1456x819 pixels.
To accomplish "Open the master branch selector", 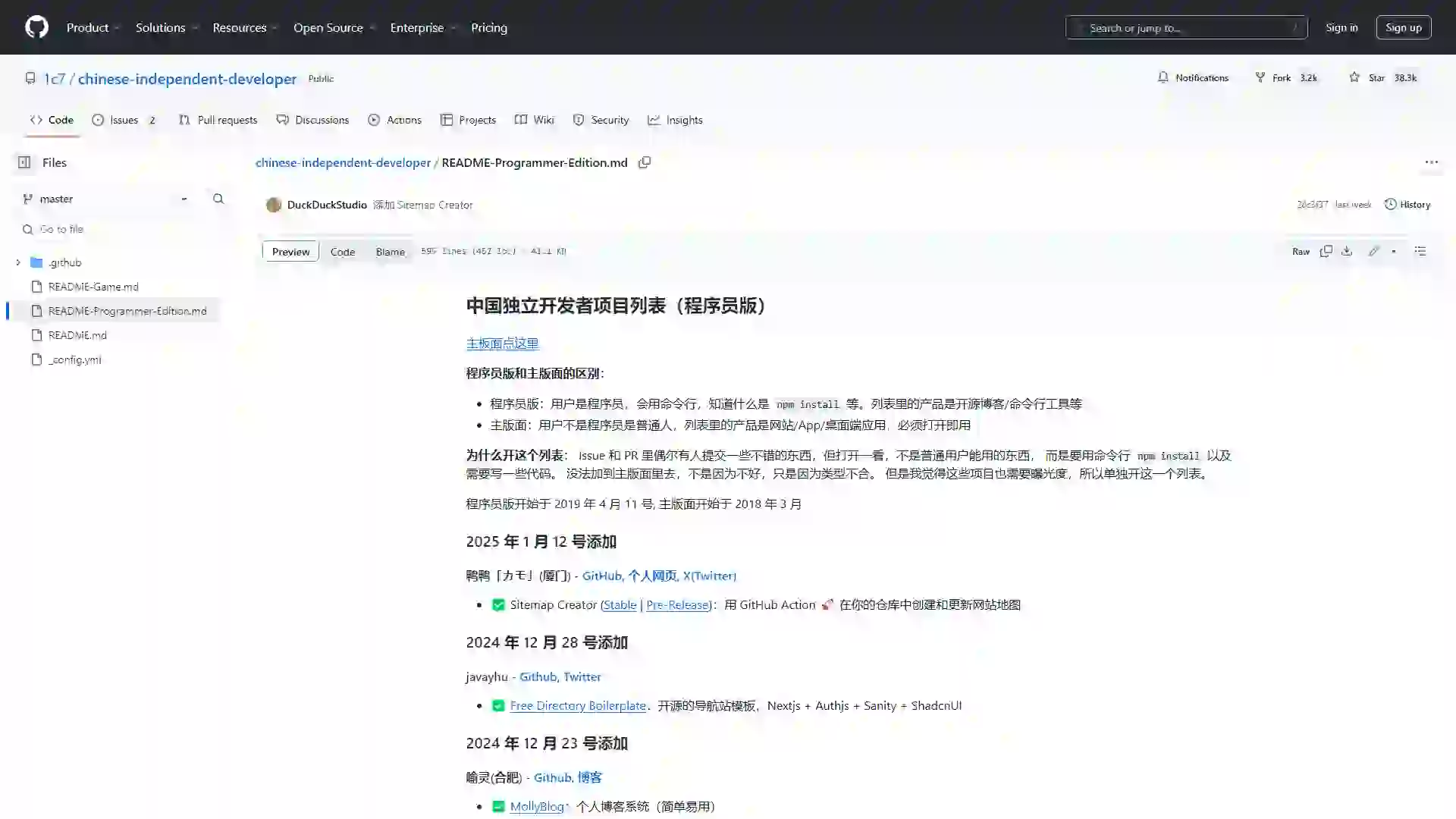I will (x=105, y=199).
